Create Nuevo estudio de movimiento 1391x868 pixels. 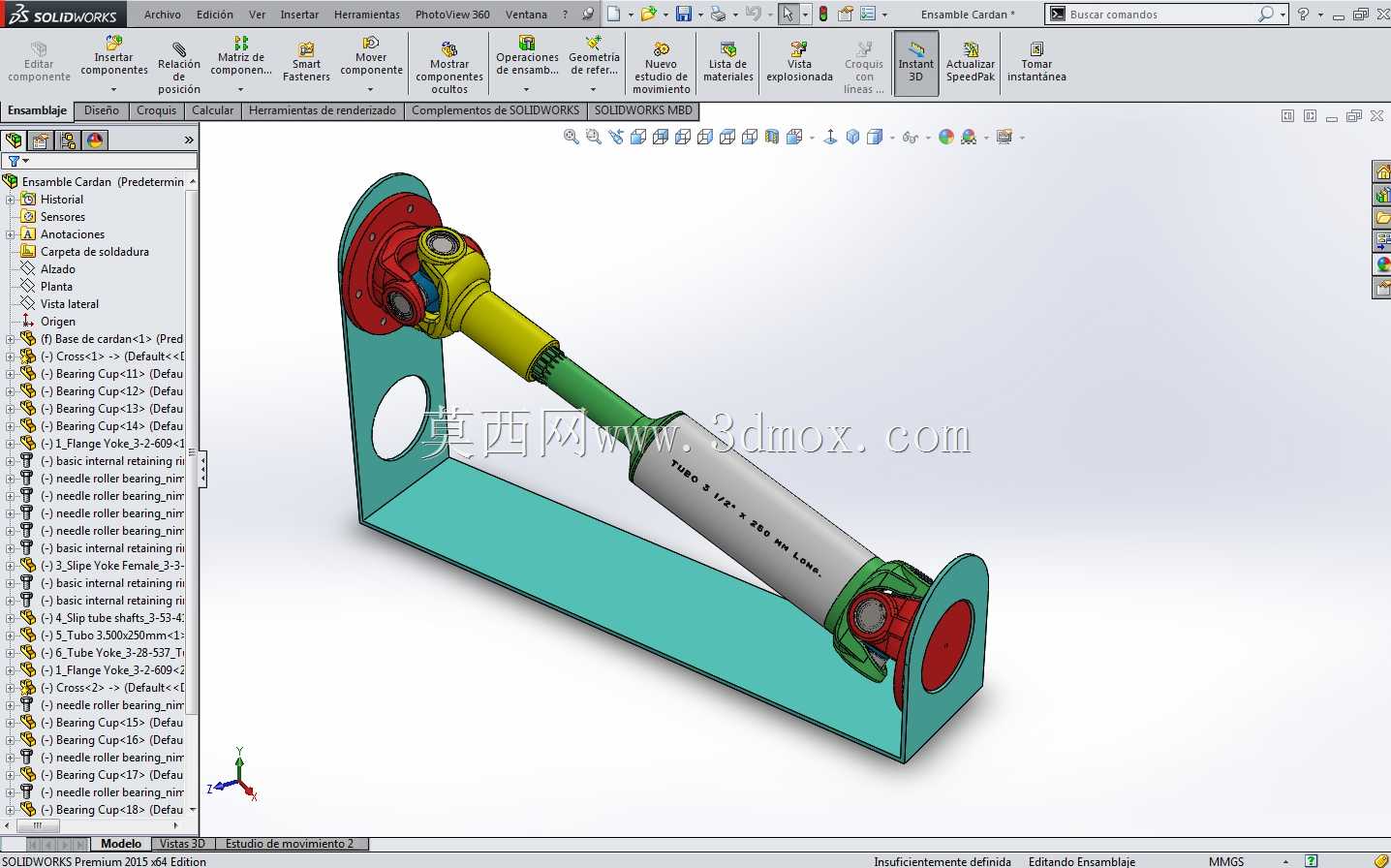662,68
